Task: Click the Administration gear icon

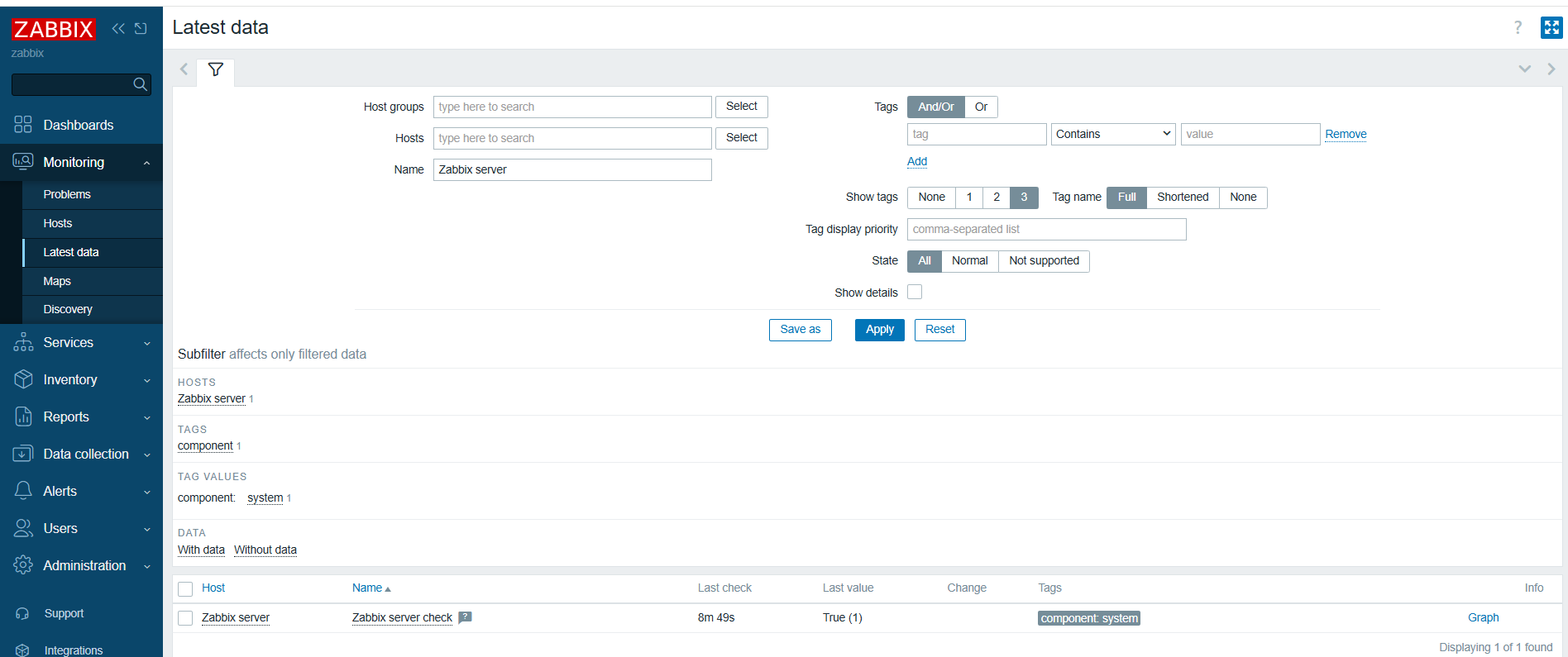Action: pyautogui.click(x=23, y=565)
